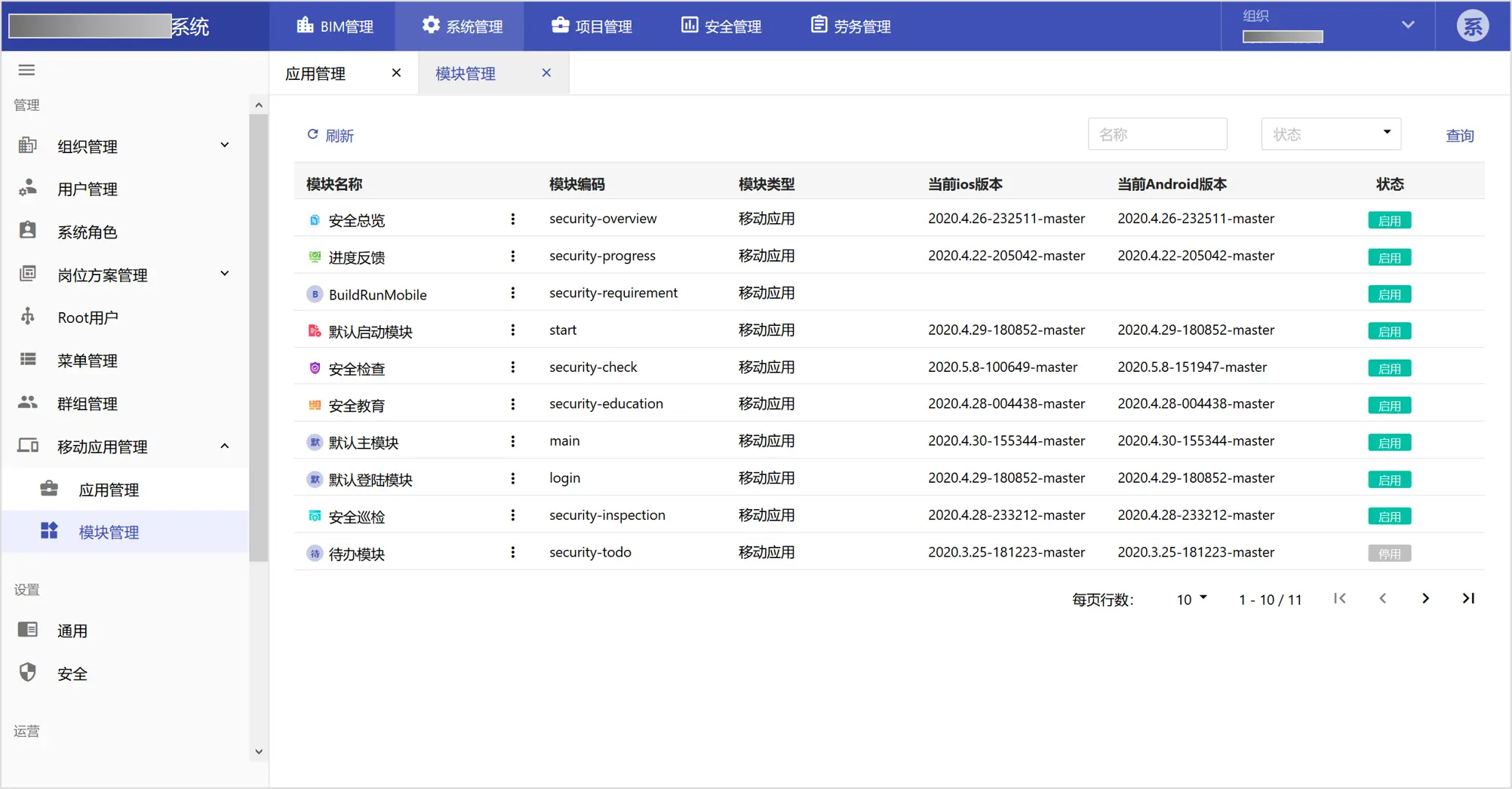Open the more menu for 默认启动模块

point(513,330)
